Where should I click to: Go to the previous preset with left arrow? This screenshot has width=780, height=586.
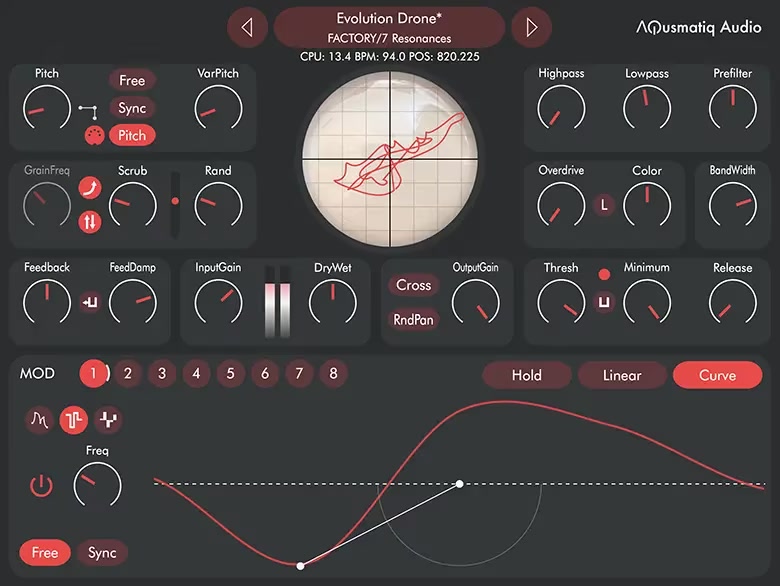coord(247,27)
